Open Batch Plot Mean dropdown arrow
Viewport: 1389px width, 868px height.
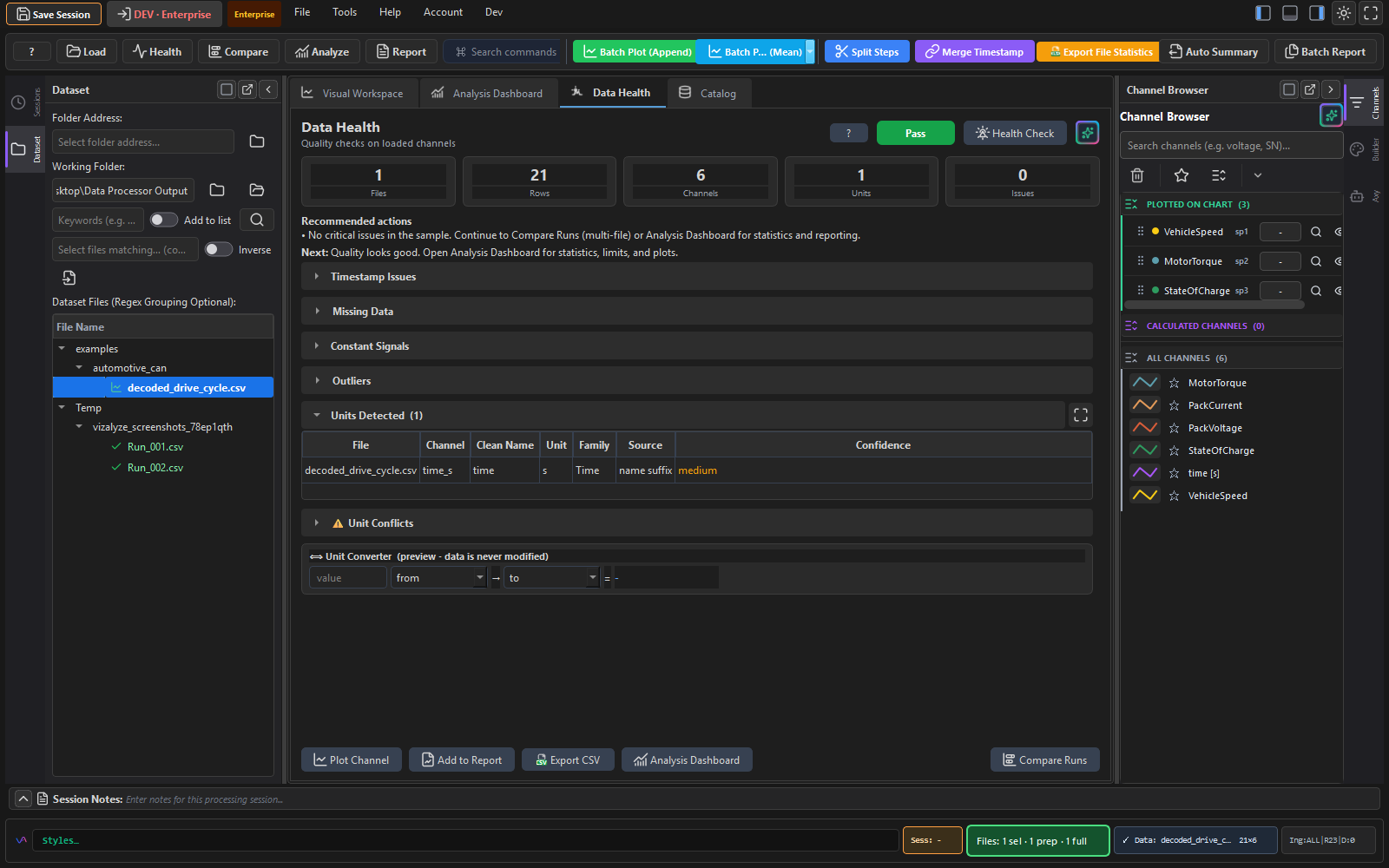(x=810, y=51)
